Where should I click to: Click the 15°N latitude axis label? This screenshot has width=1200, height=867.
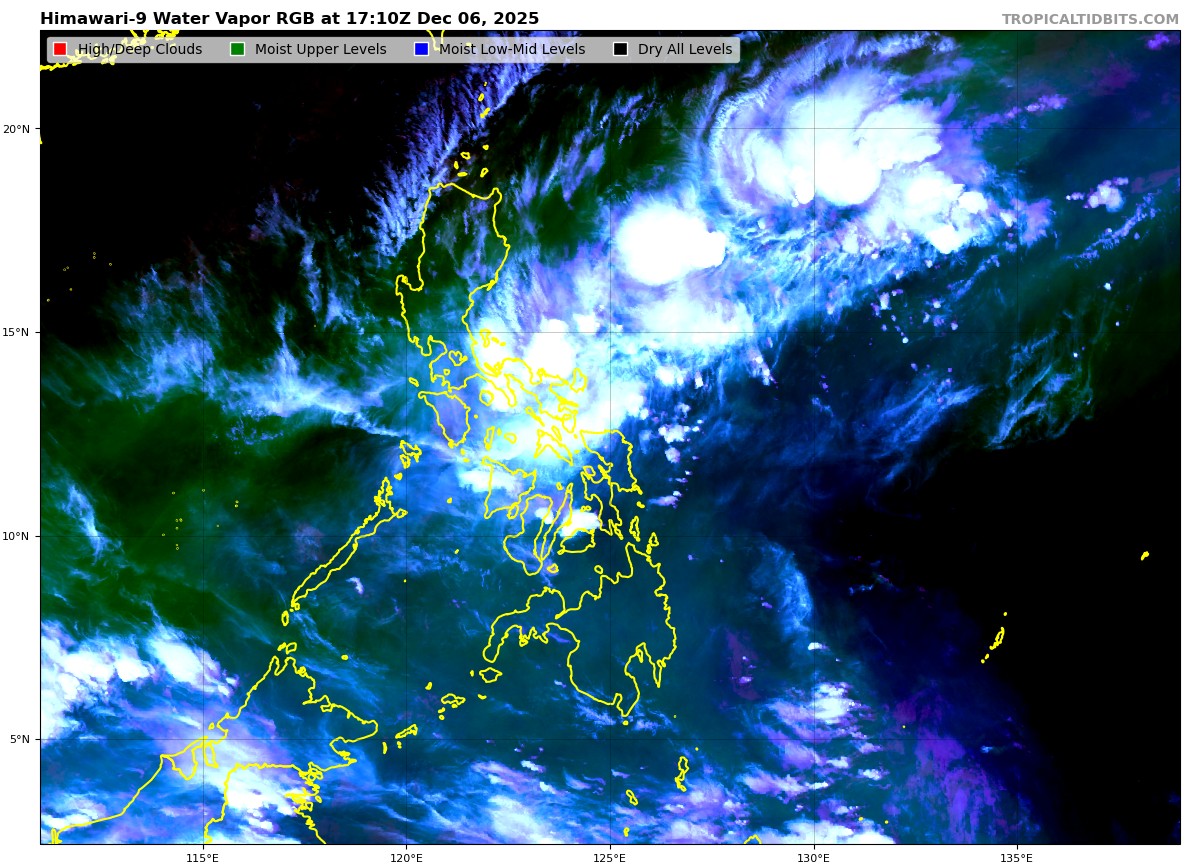point(16,332)
